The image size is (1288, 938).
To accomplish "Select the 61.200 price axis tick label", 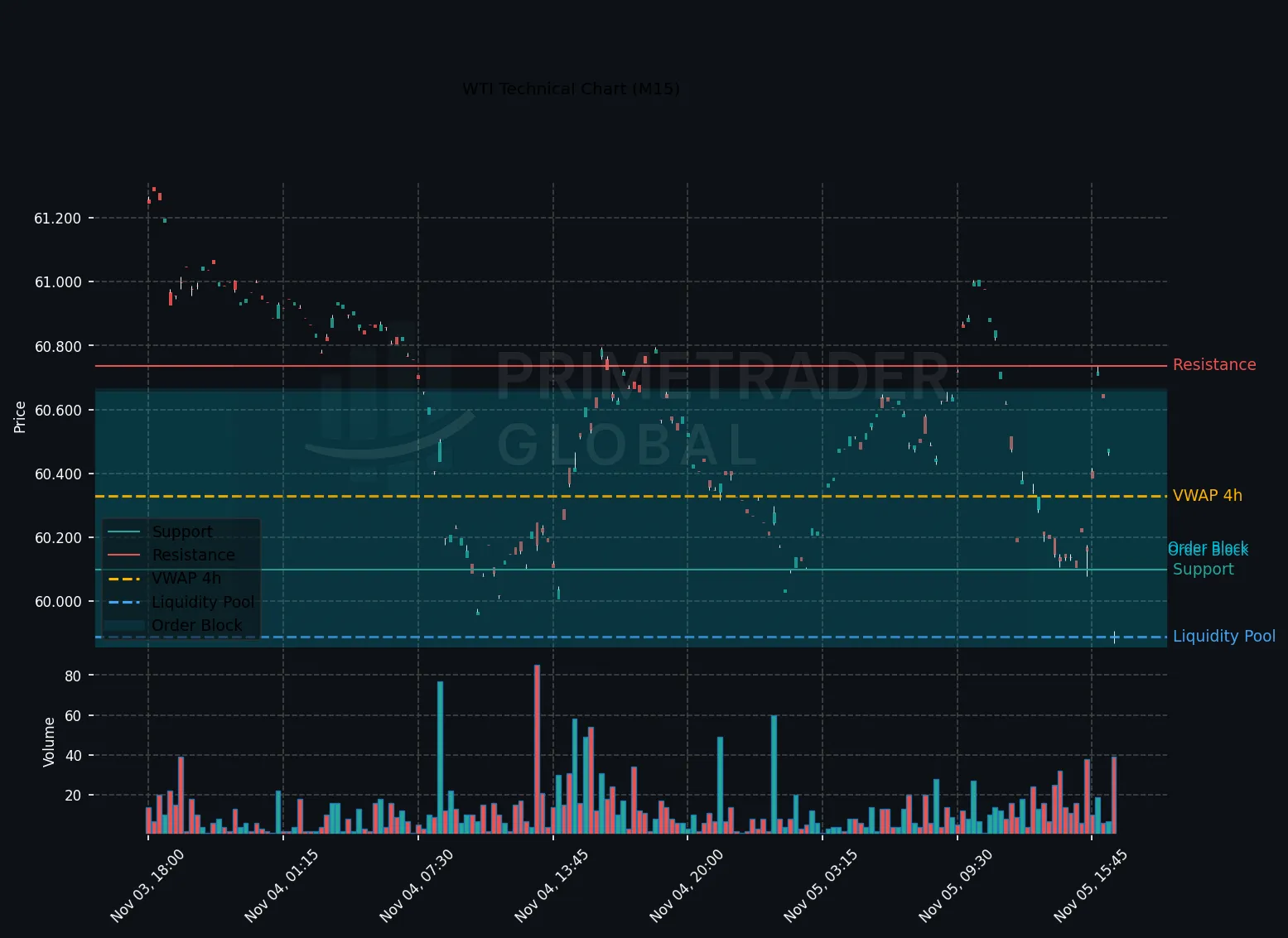I will pyautogui.click(x=58, y=219).
